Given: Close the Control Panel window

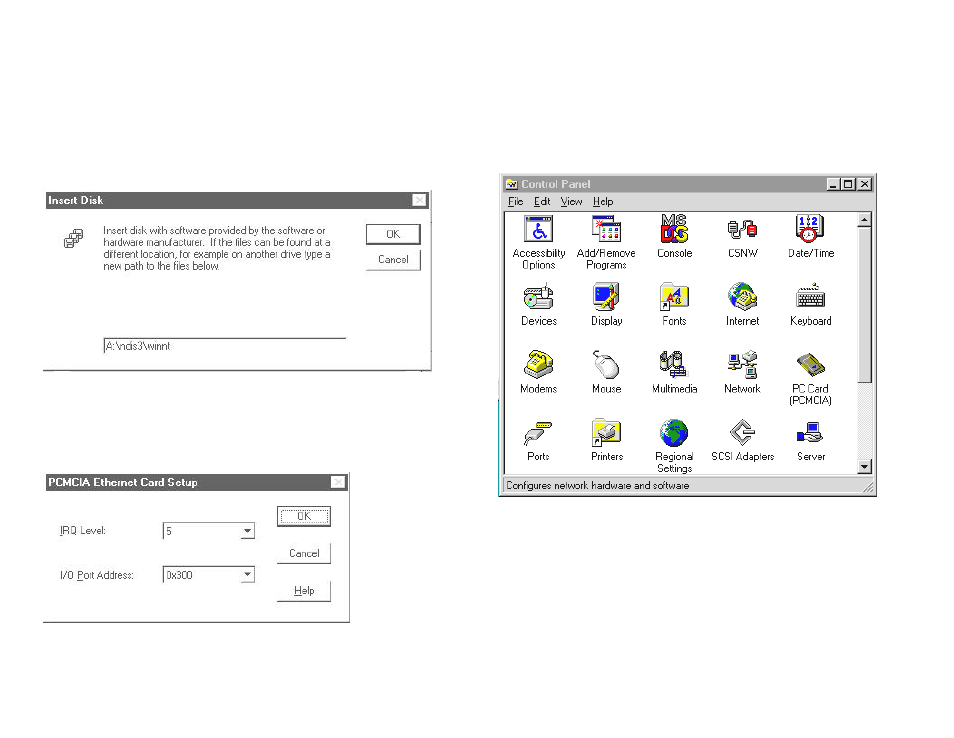Looking at the screenshot, I should click(865, 184).
